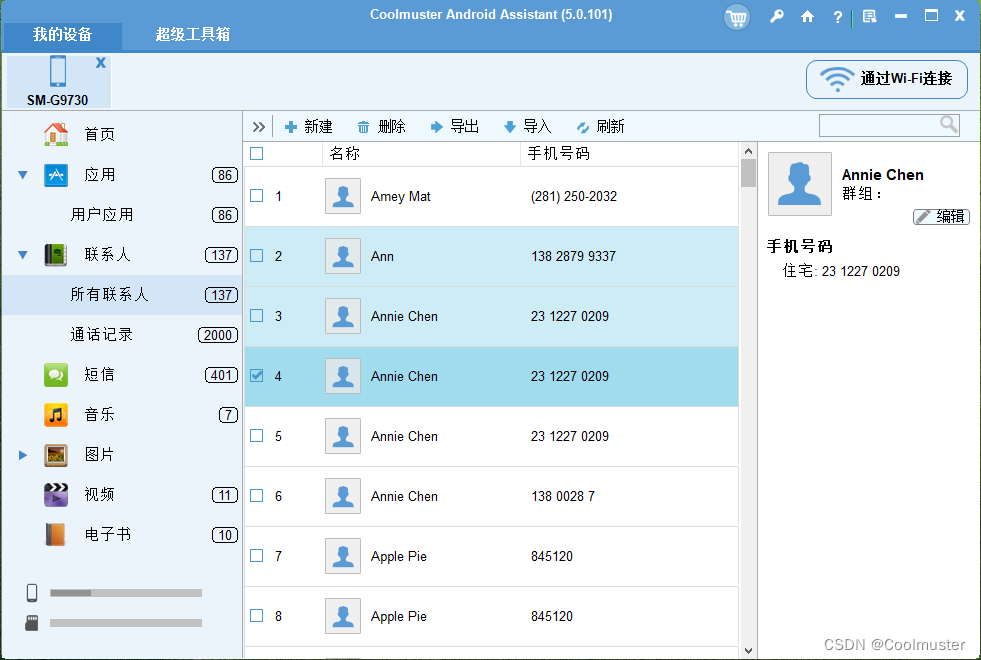Screen dimensions: 981x660
Task: Click the phone storage usage bar
Action: click(x=126, y=592)
